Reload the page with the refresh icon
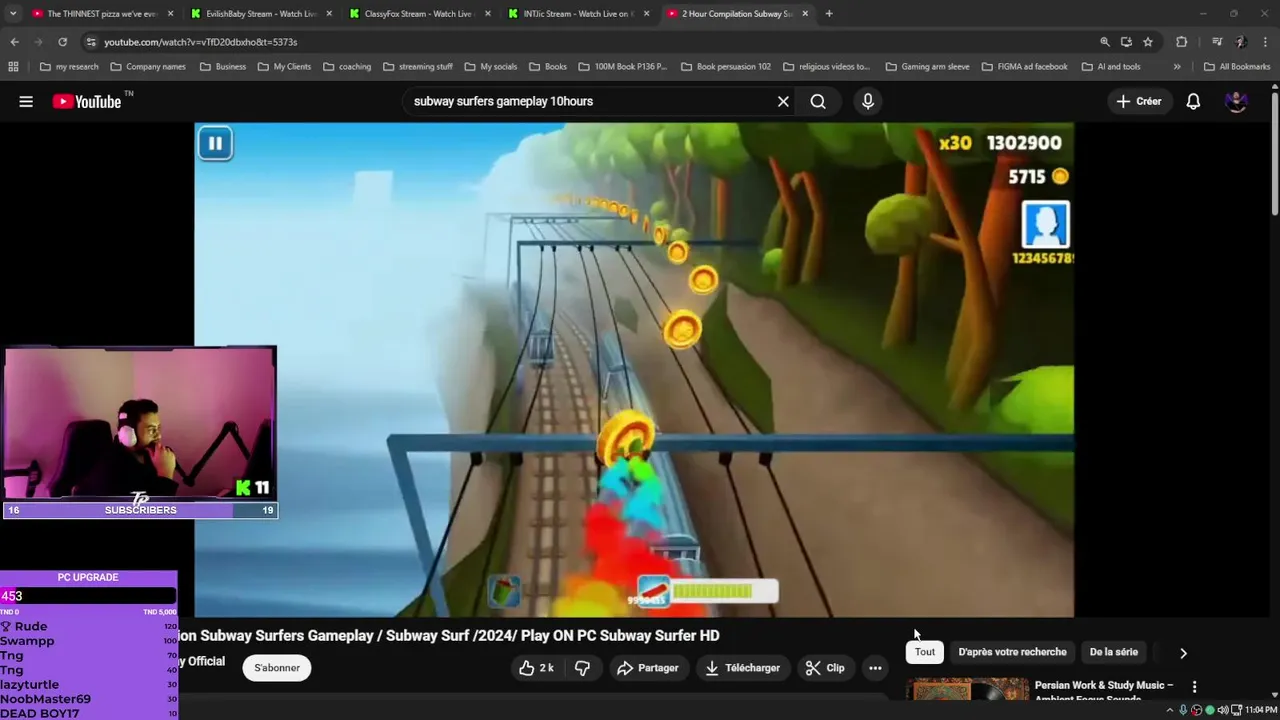 [62, 42]
